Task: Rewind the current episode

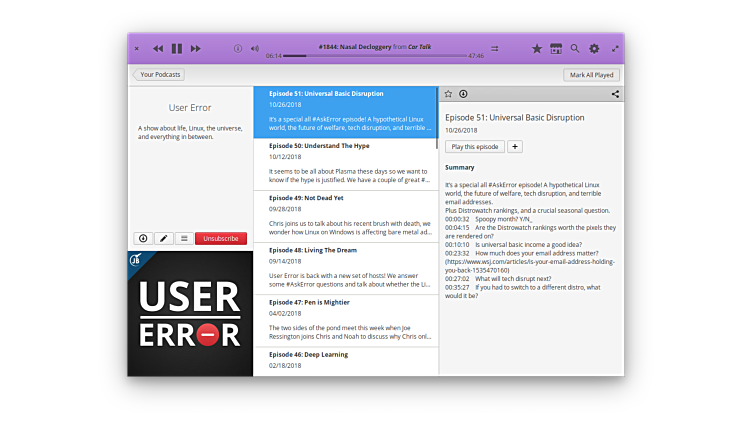Action: (158, 48)
